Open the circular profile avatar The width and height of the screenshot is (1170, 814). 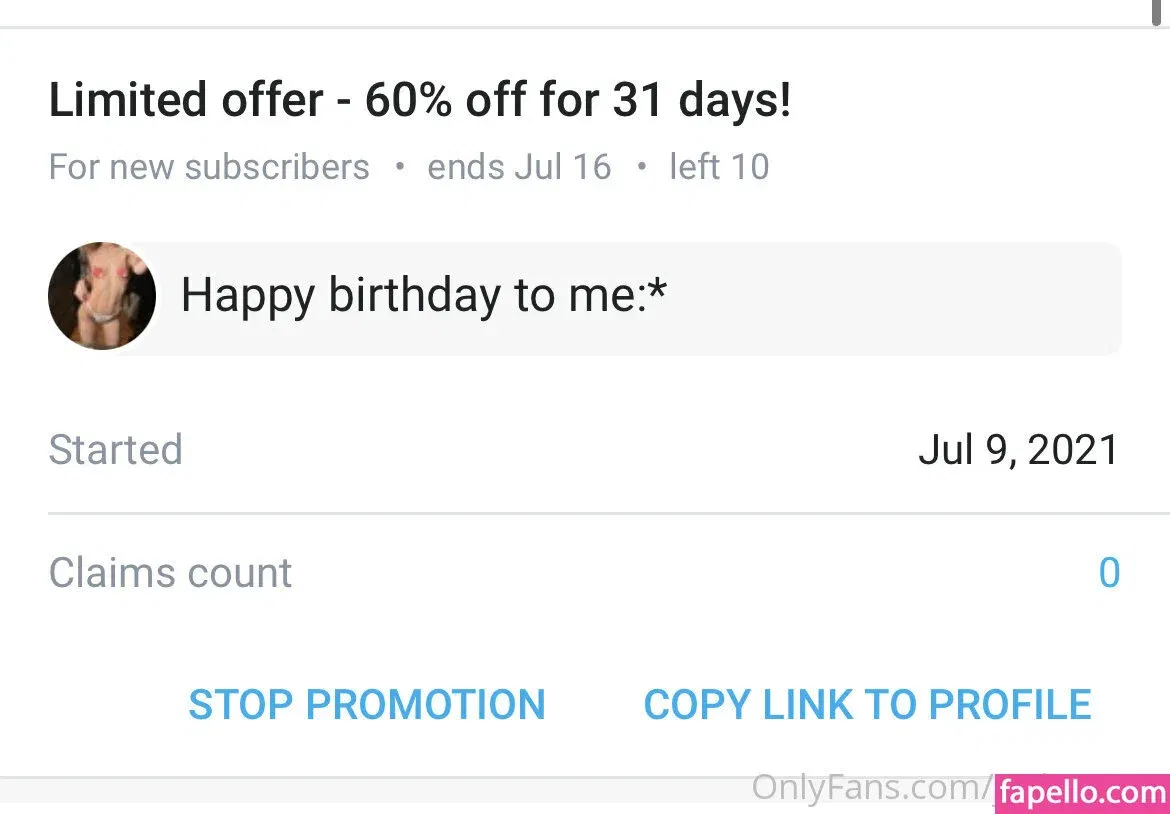click(102, 296)
